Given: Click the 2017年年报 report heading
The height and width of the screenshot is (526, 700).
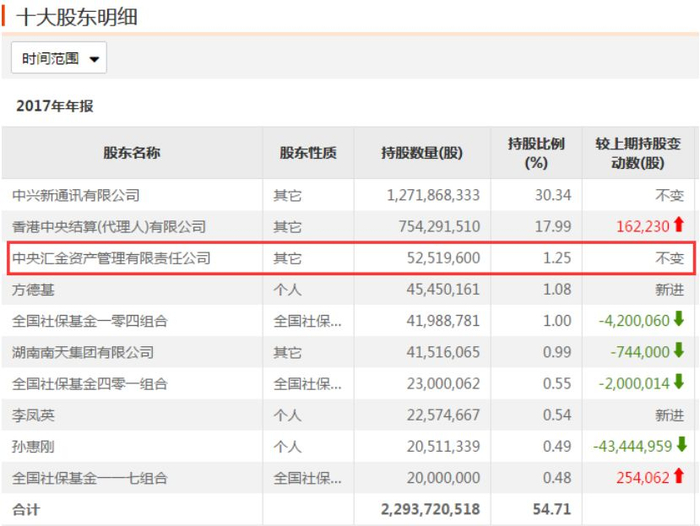Looking at the screenshot, I should (x=55, y=106).
